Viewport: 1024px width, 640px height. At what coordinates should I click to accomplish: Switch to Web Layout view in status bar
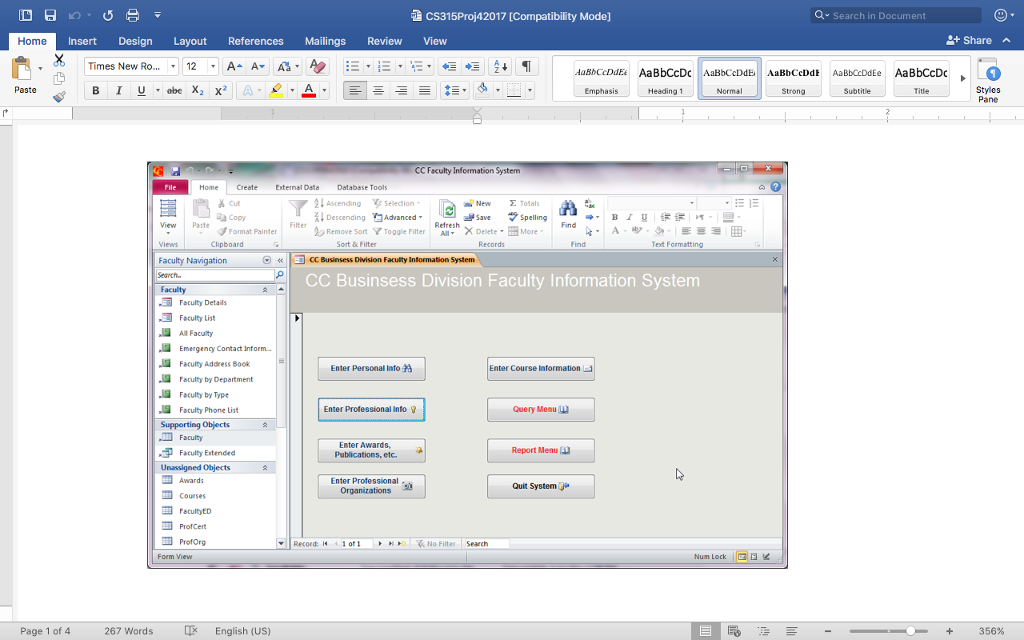pyautogui.click(x=734, y=631)
